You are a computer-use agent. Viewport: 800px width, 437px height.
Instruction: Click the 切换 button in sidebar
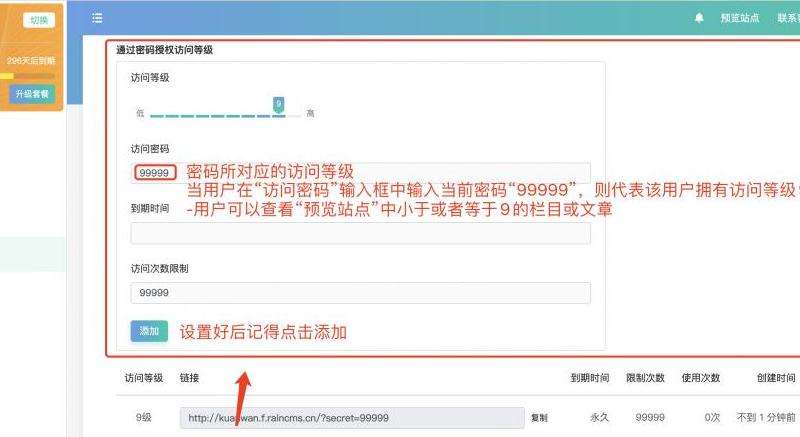tap(39, 20)
